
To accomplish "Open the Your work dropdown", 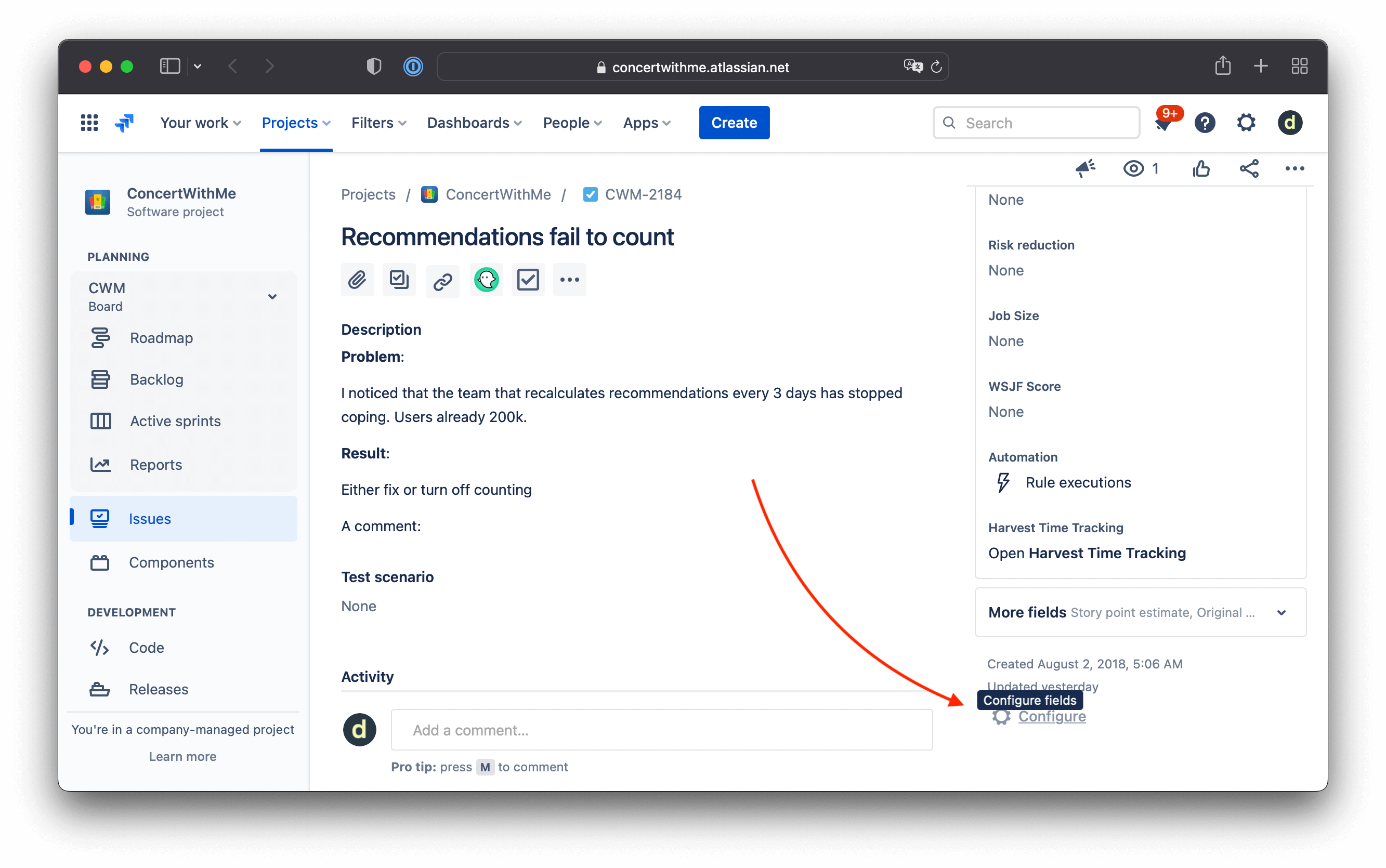I will (x=200, y=122).
